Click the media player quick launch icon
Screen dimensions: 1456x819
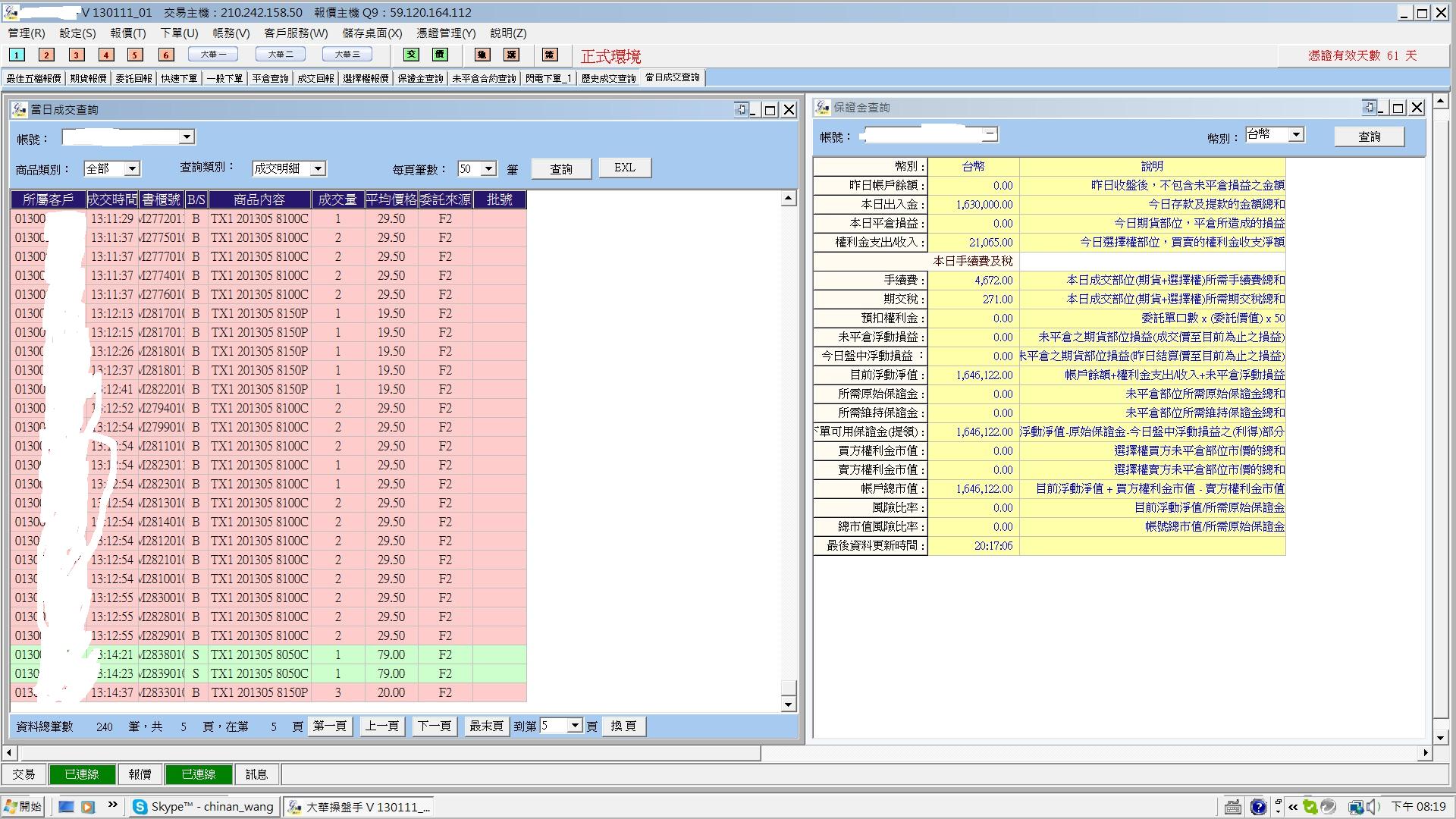tap(88, 807)
